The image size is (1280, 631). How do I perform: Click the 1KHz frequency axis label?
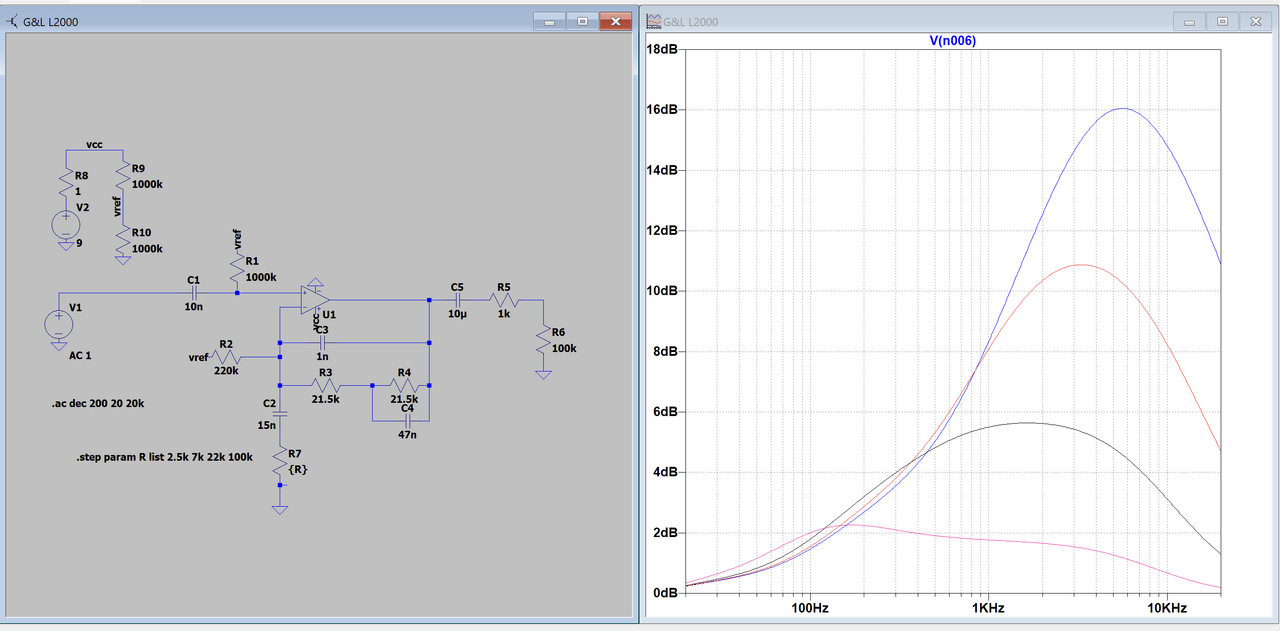(987, 607)
